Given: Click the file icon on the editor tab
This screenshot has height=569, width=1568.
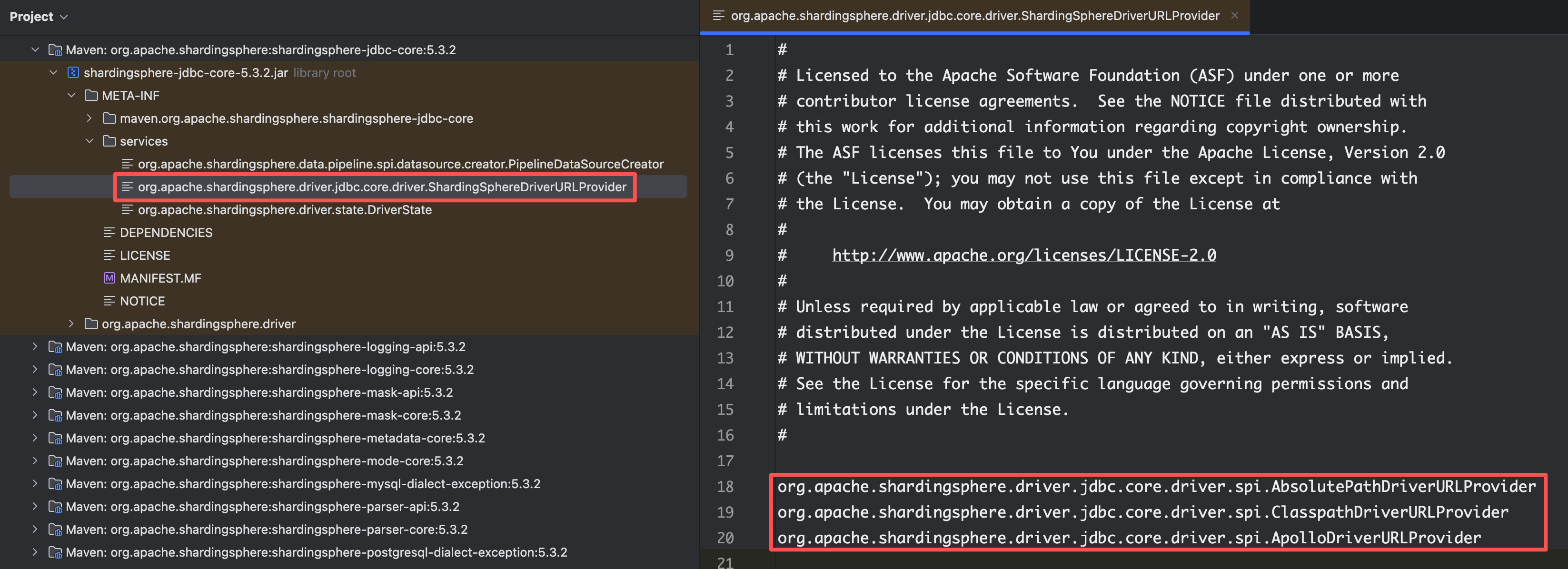Looking at the screenshot, I should (718, 16).
